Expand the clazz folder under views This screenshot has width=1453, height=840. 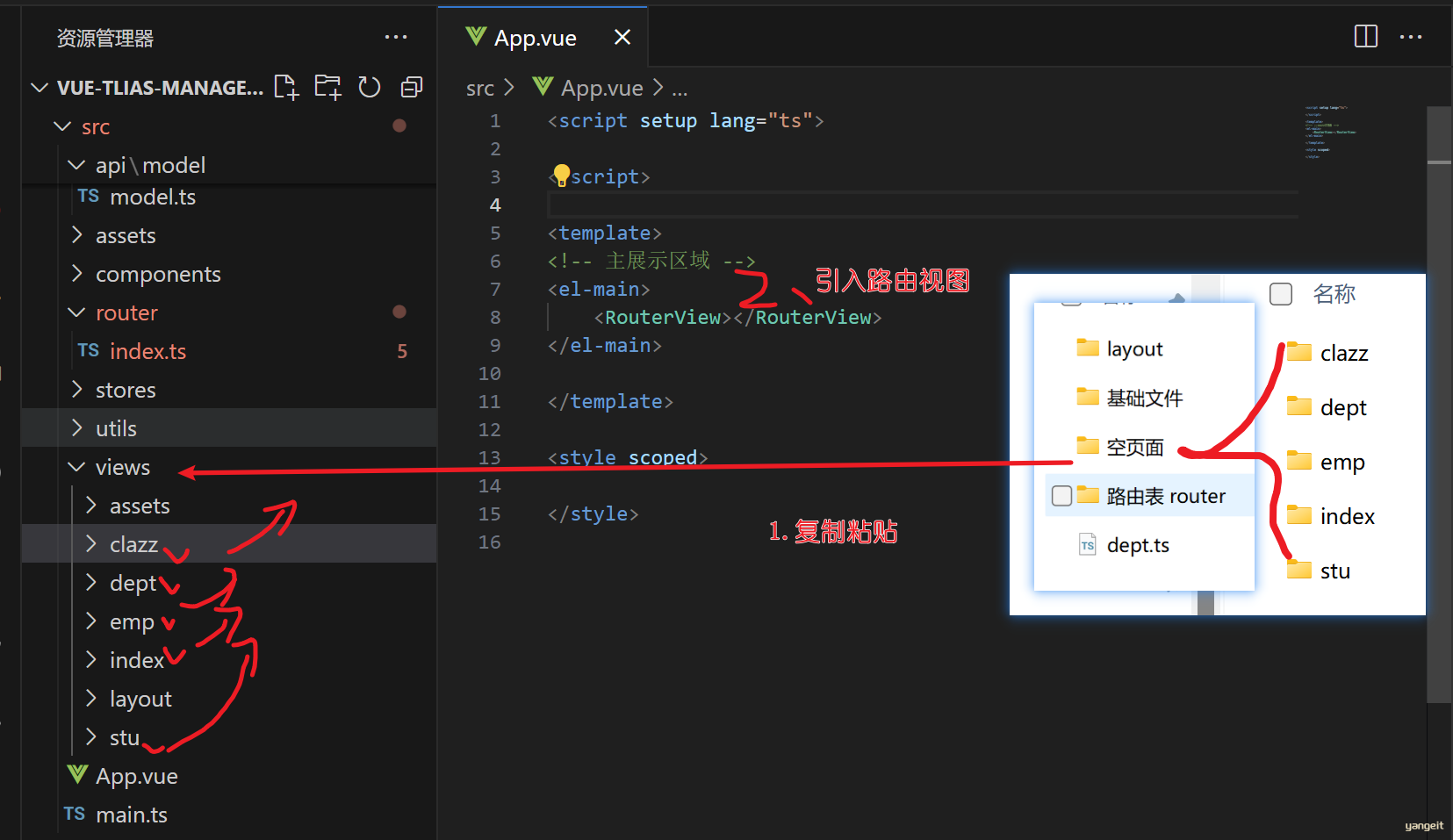[90, 544]
